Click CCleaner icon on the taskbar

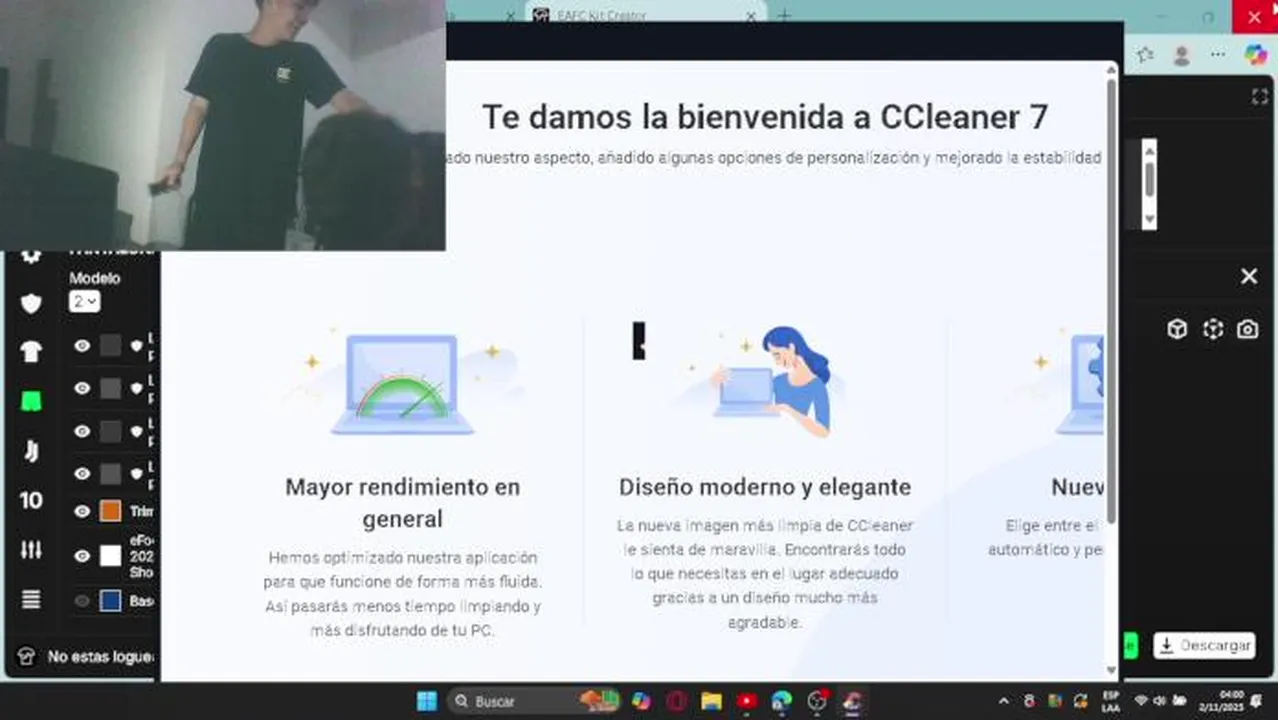pyautogui.click(x=852, y=701)
